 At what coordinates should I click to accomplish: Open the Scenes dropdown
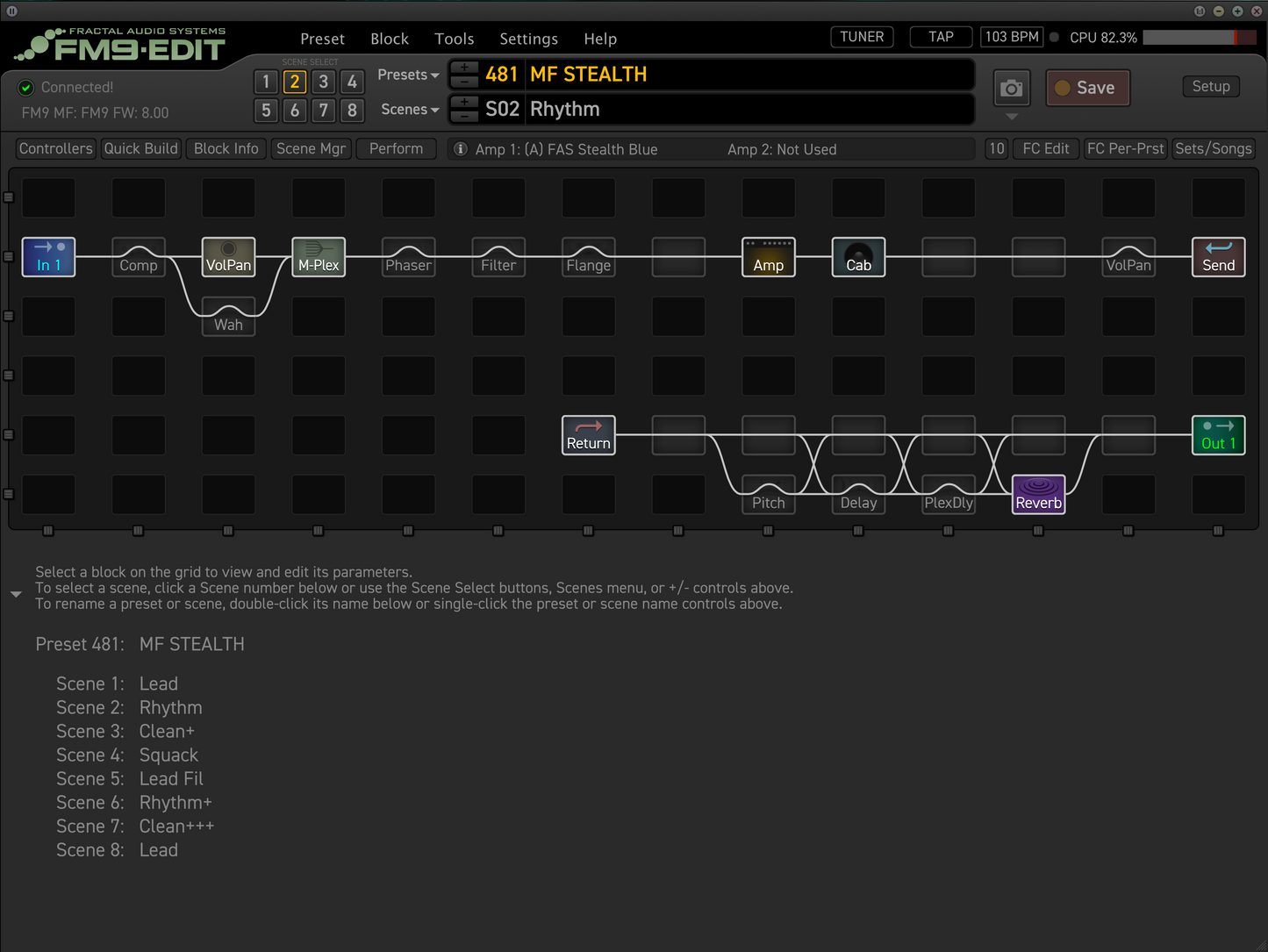pyautogui.click(x=408, y=109)
